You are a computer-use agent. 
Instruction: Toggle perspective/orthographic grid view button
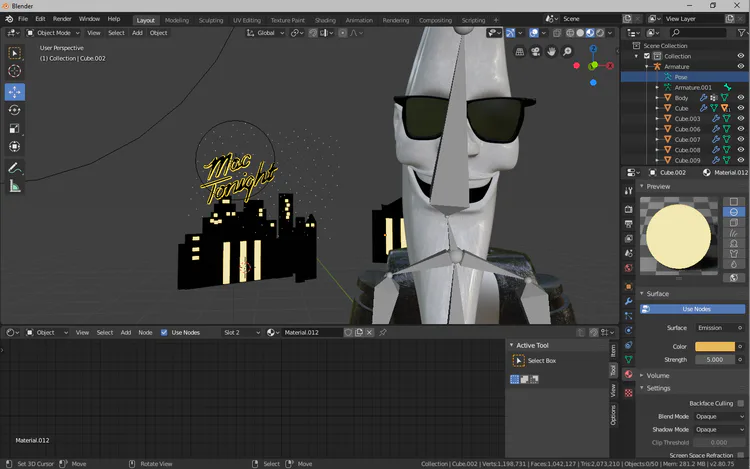pos(519,52)
